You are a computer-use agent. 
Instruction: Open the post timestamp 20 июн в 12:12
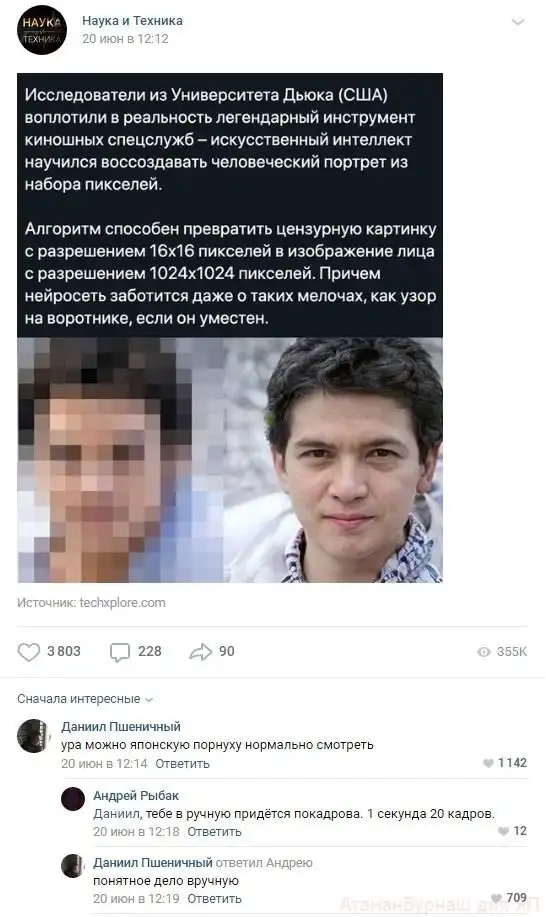pyautogui.click(x=125, y=39)
